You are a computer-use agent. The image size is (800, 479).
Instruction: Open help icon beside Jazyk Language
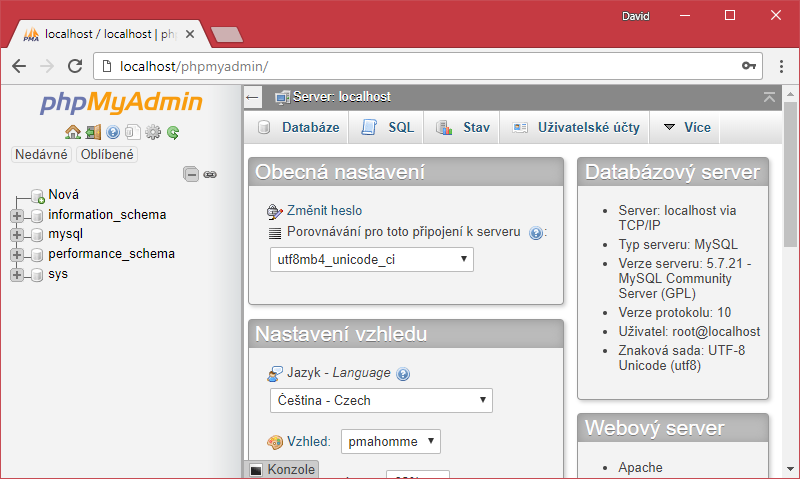pyautogui.click(x=403, y=374)
